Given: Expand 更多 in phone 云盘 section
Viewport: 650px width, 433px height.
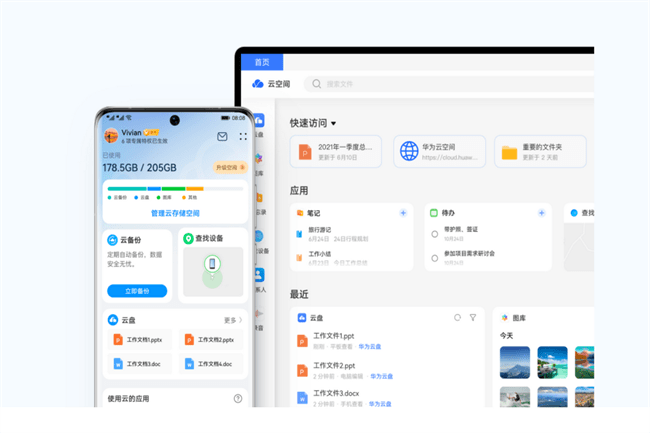Looking at the screenshot, I should click(231, 320).
